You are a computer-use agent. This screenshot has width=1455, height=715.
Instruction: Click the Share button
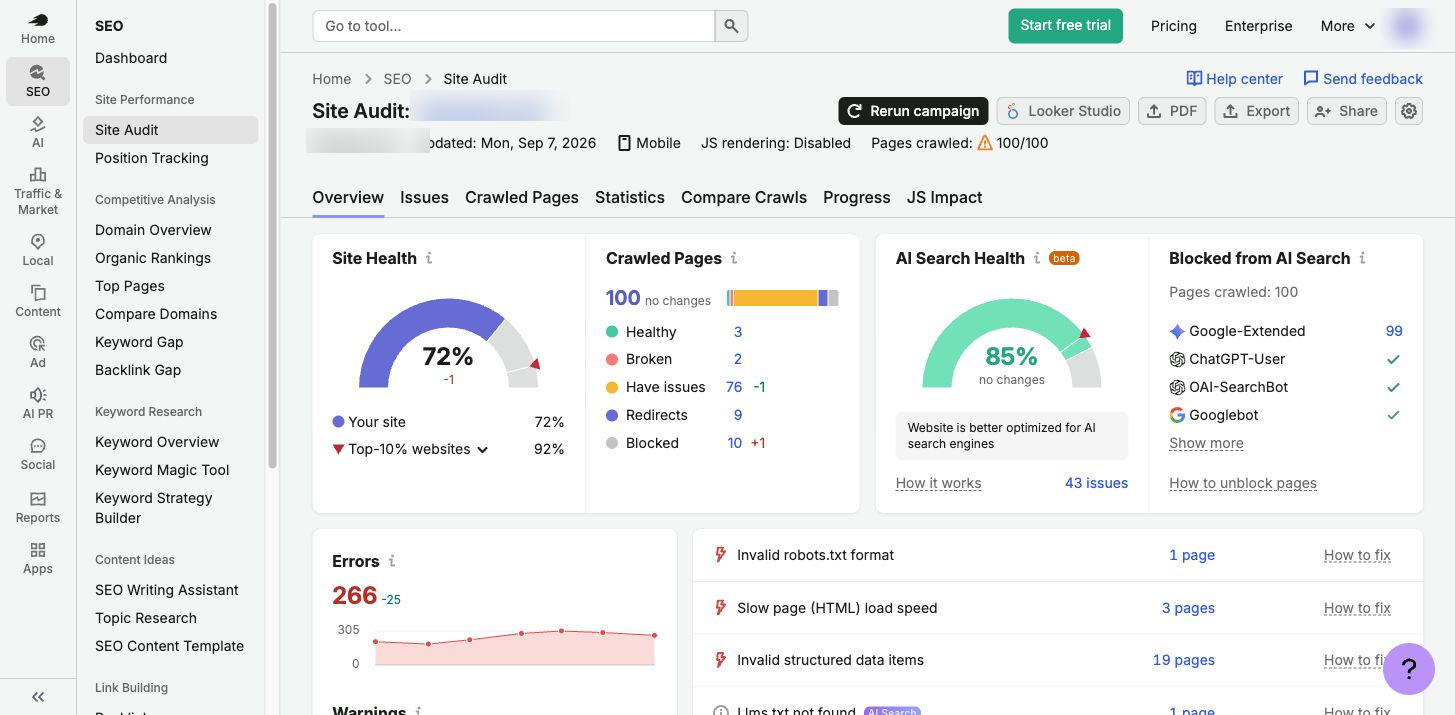click(x=1346, y=111)
